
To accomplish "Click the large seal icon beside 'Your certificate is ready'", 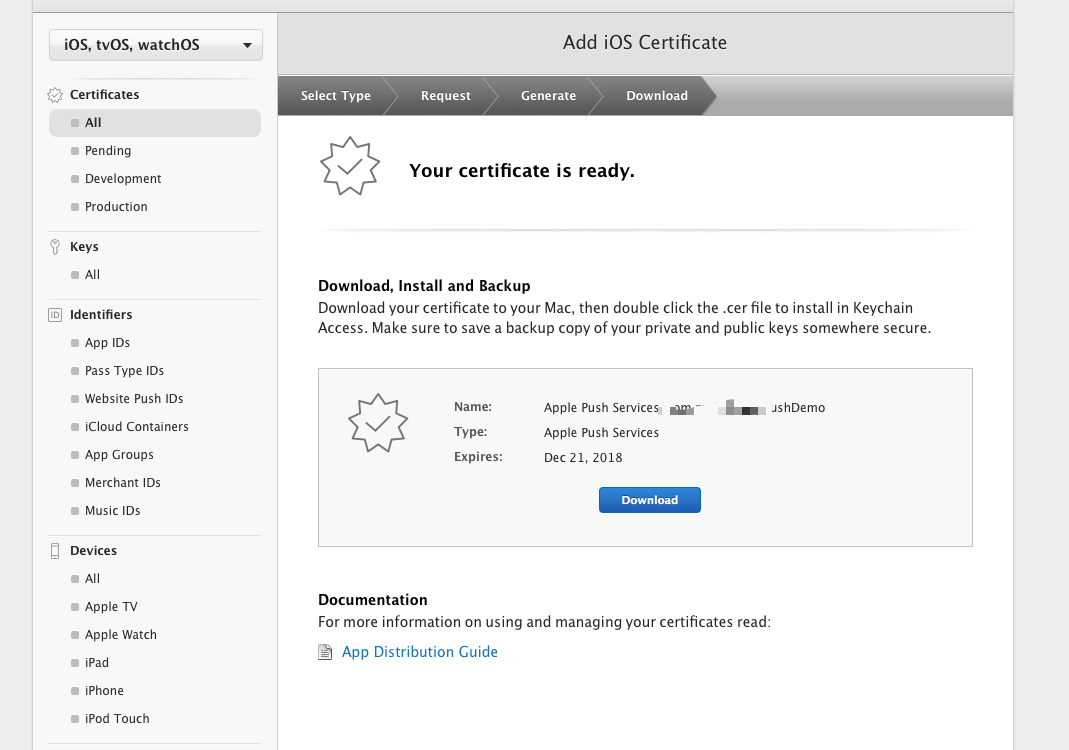I will (x=349, y=168).
